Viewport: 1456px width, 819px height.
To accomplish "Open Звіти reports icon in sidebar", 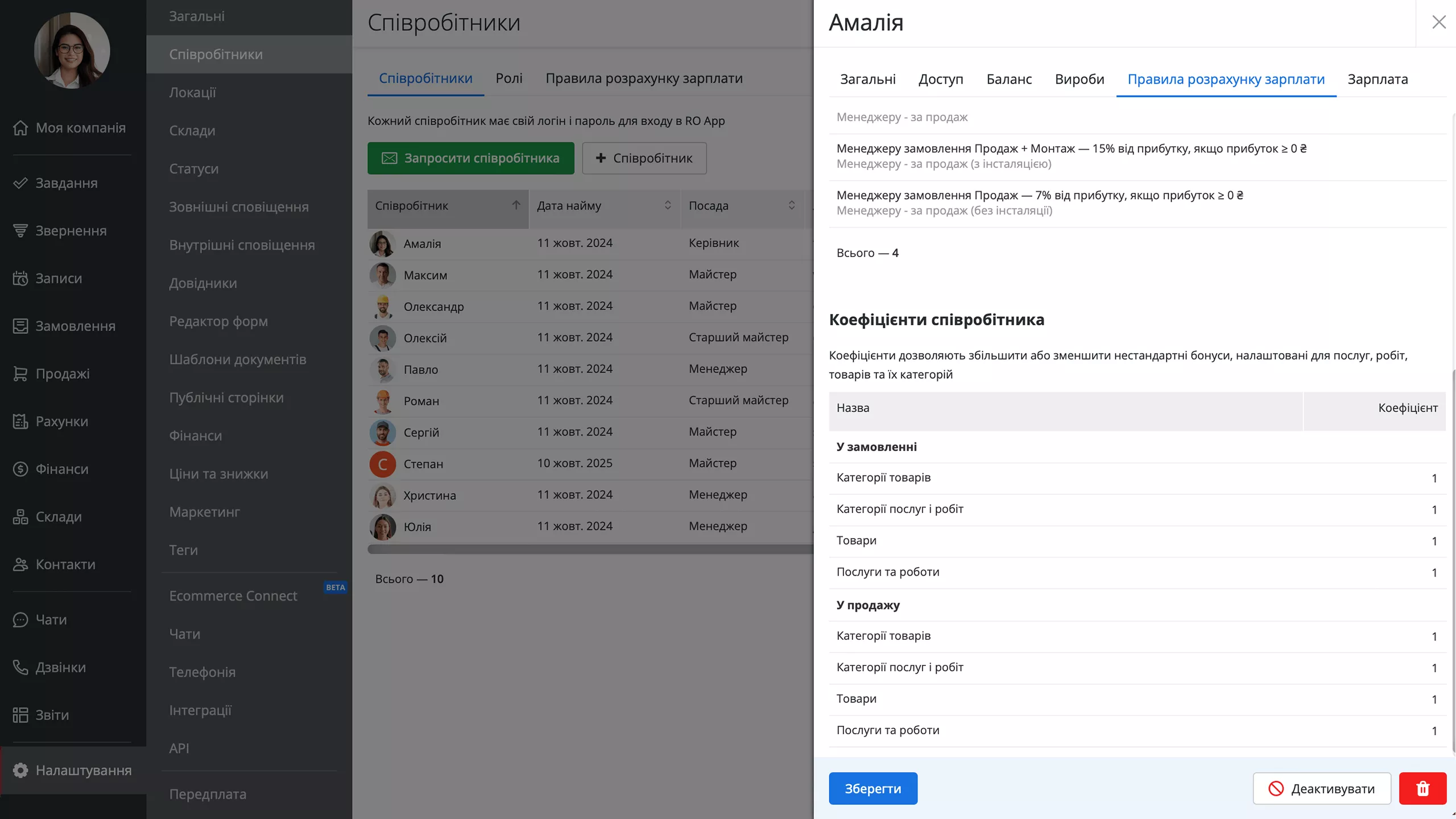I will (20, 715).
